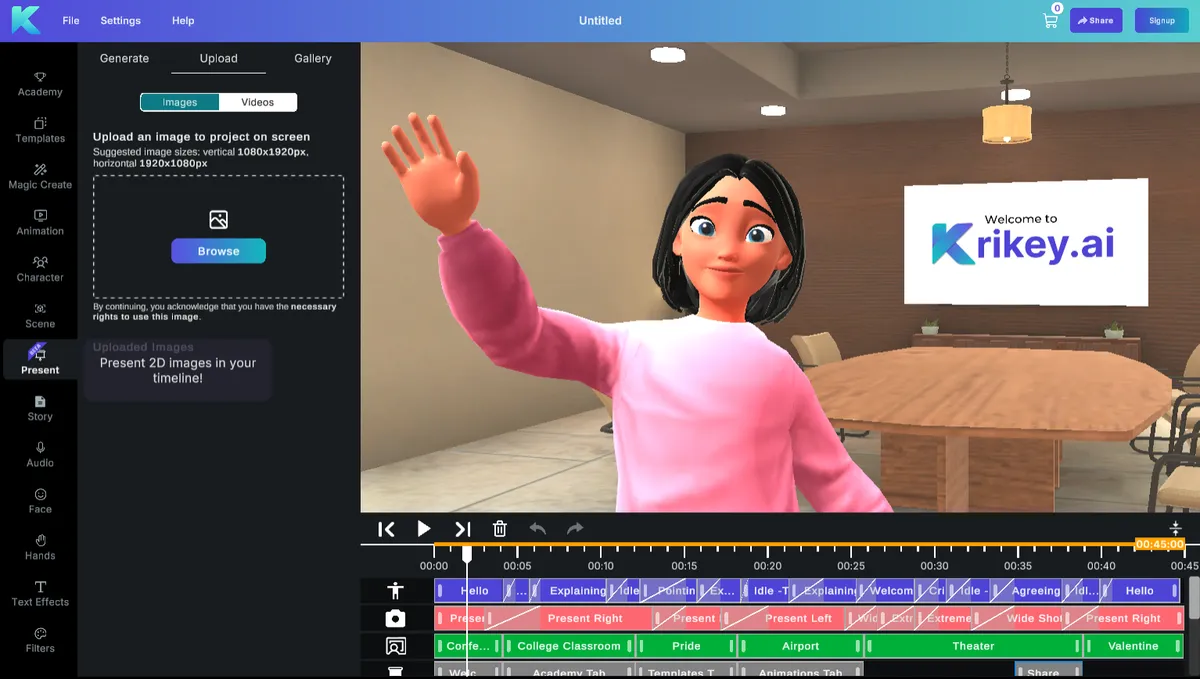1200x679 pixels.
Task: Switch upload type to Images
Action: click(180, 102)
